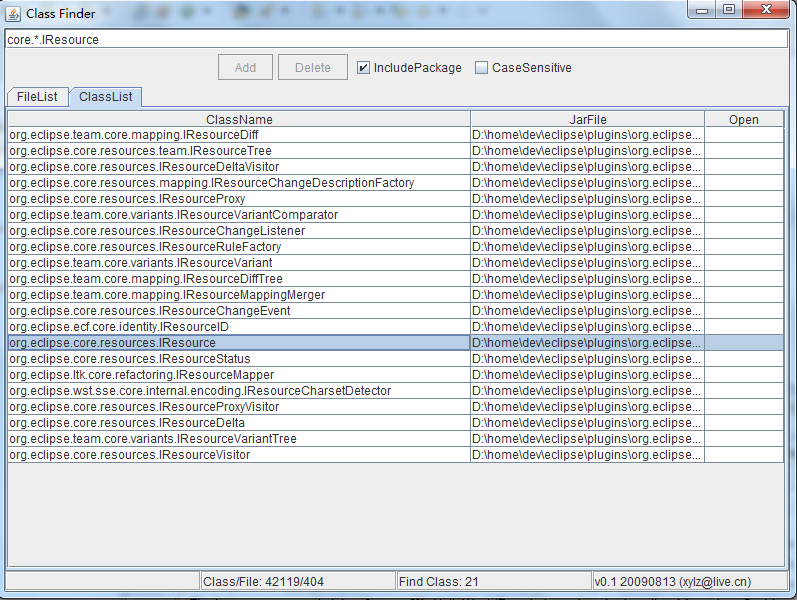
Task: Select the ClassList tab
Action: click(x=106, y=97)
